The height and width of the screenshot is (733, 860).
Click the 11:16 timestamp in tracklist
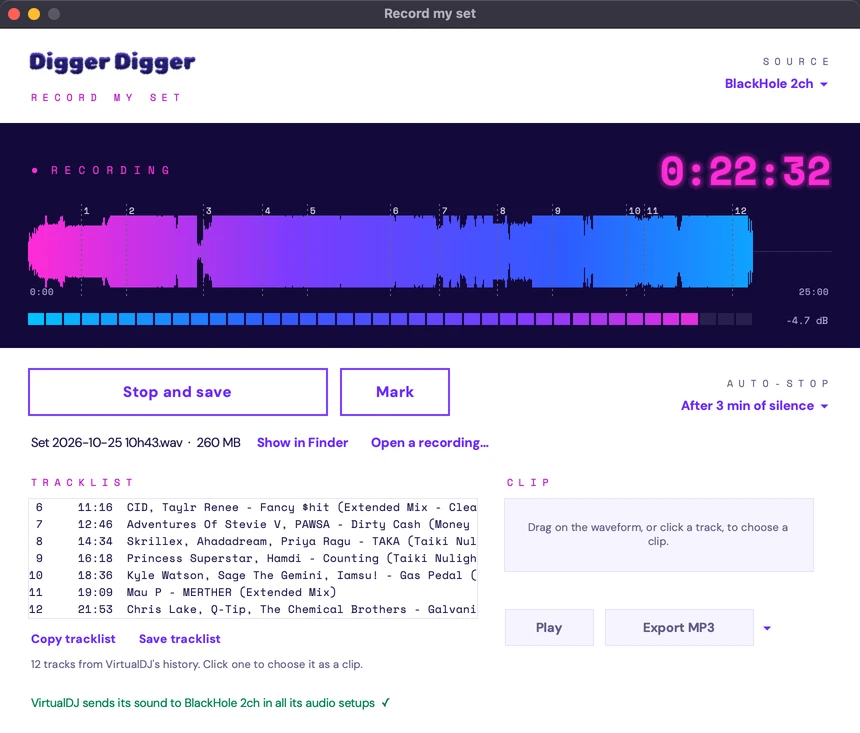pos(95,508)
